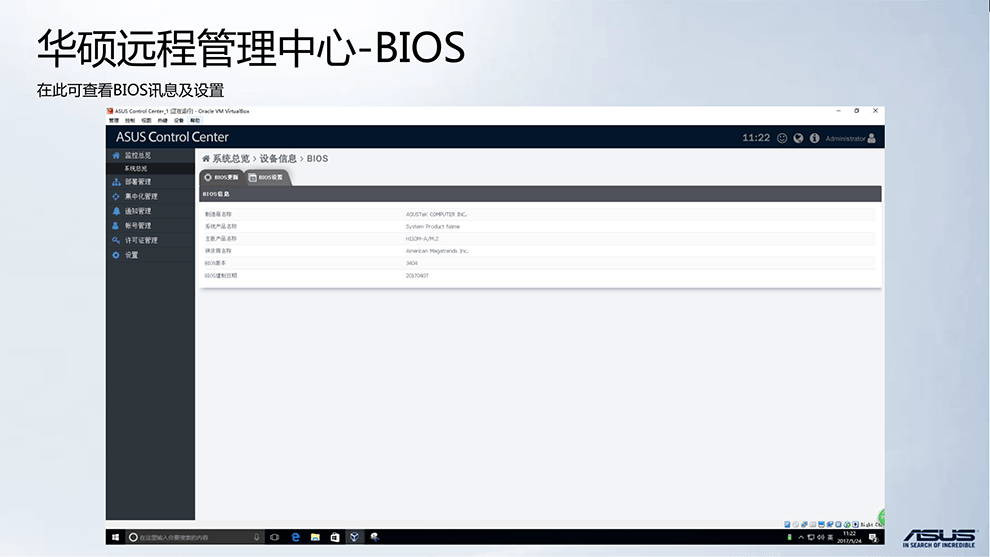Viewport: 990px width, 557px height.
Task: Click the microphone icon in search box
Action: pyautogui.click(x=256, y=537)
